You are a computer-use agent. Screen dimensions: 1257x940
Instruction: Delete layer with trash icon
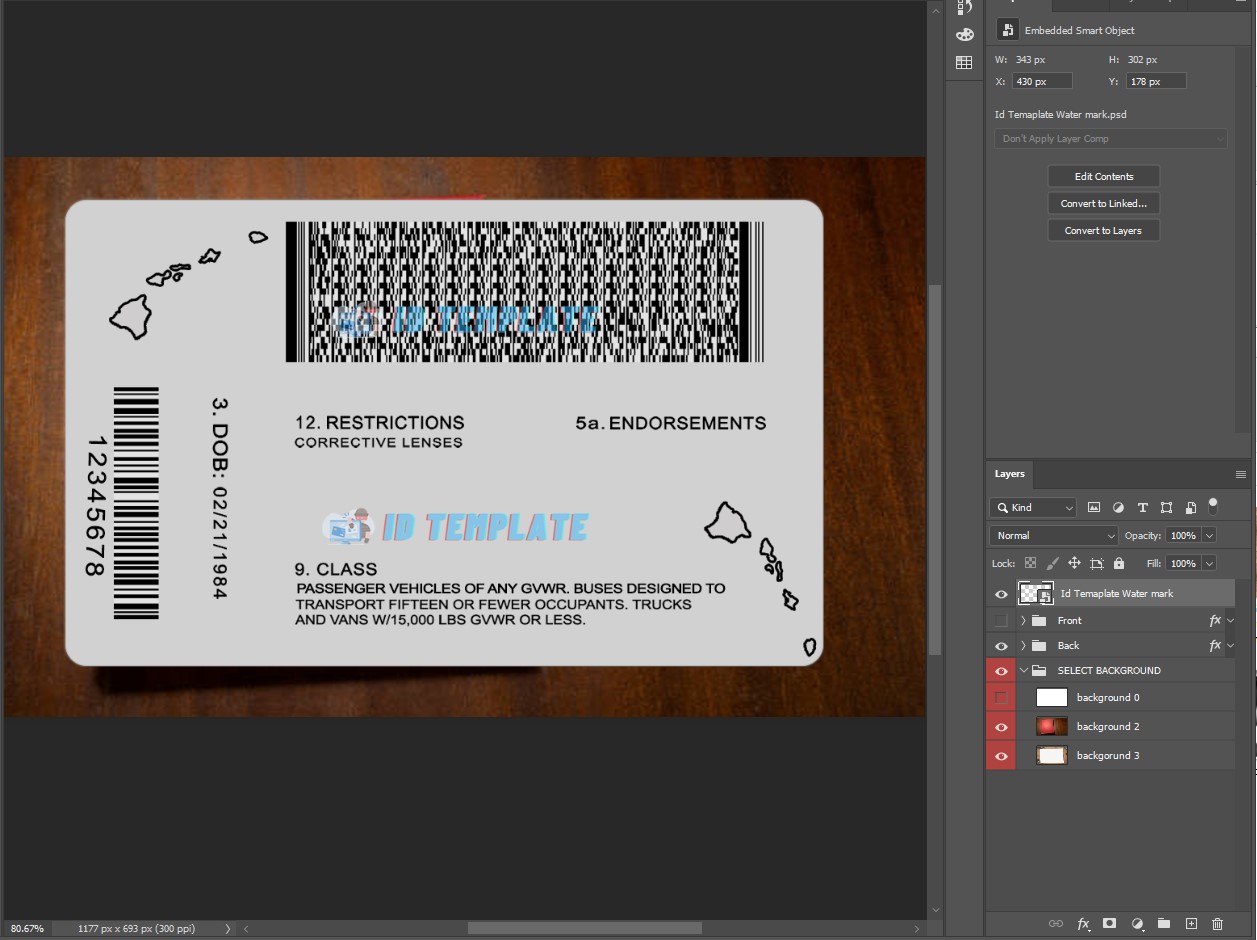1217,924
